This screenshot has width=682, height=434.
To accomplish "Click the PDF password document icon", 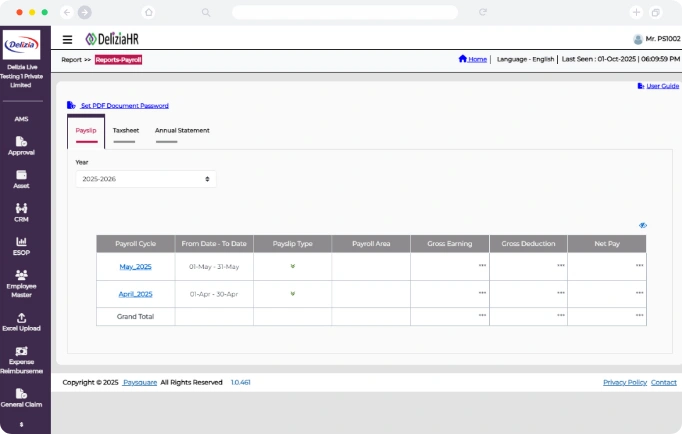I will coord(71,105).
